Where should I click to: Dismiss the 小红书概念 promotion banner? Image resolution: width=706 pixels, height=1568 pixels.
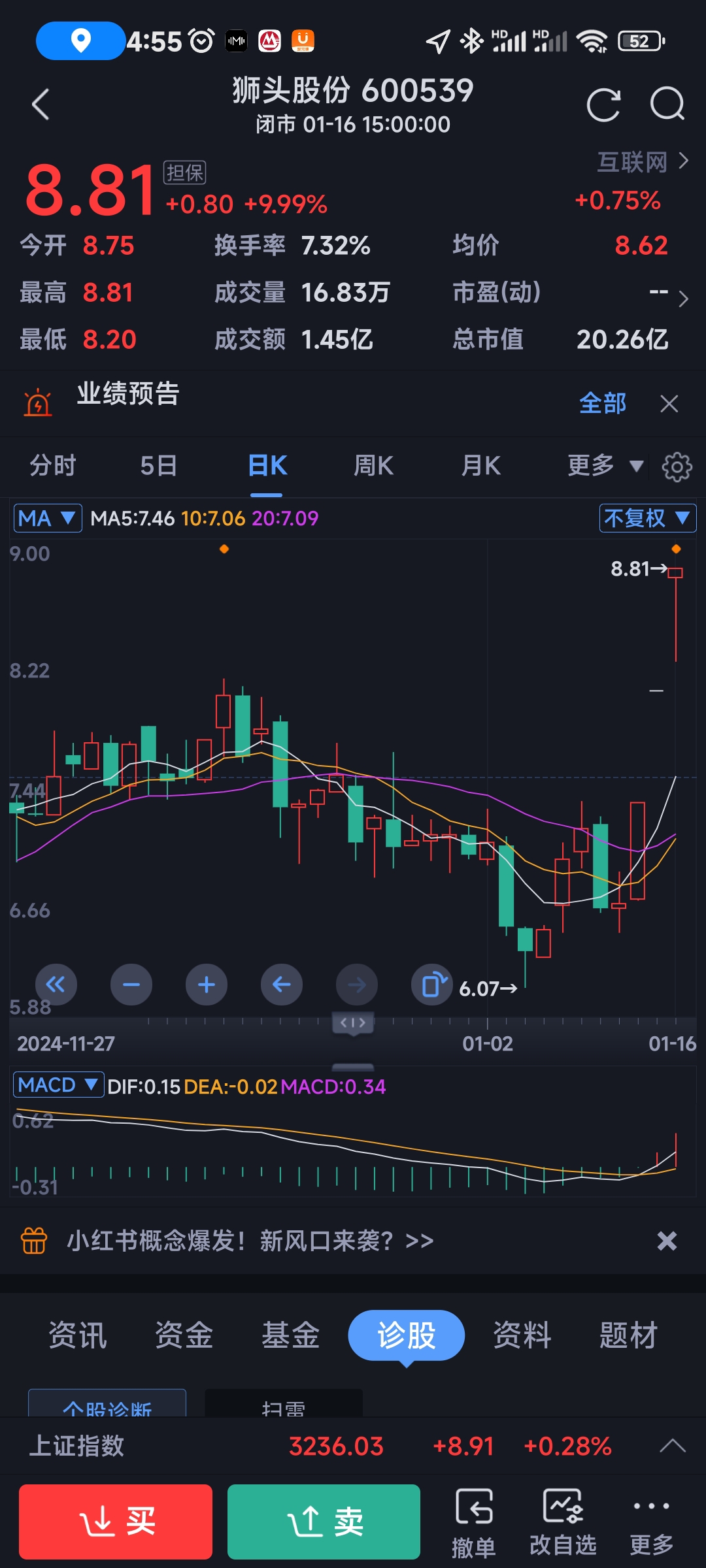click(x=667, y=1241)
